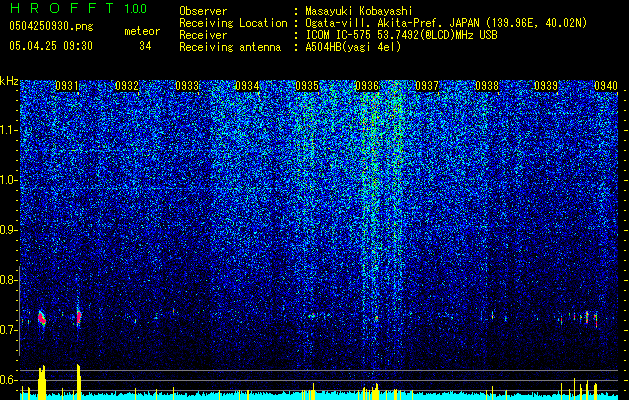Click the 0937 time marker
The width and height of the screenshot is (629, 400).
click(x=427, y=86)
